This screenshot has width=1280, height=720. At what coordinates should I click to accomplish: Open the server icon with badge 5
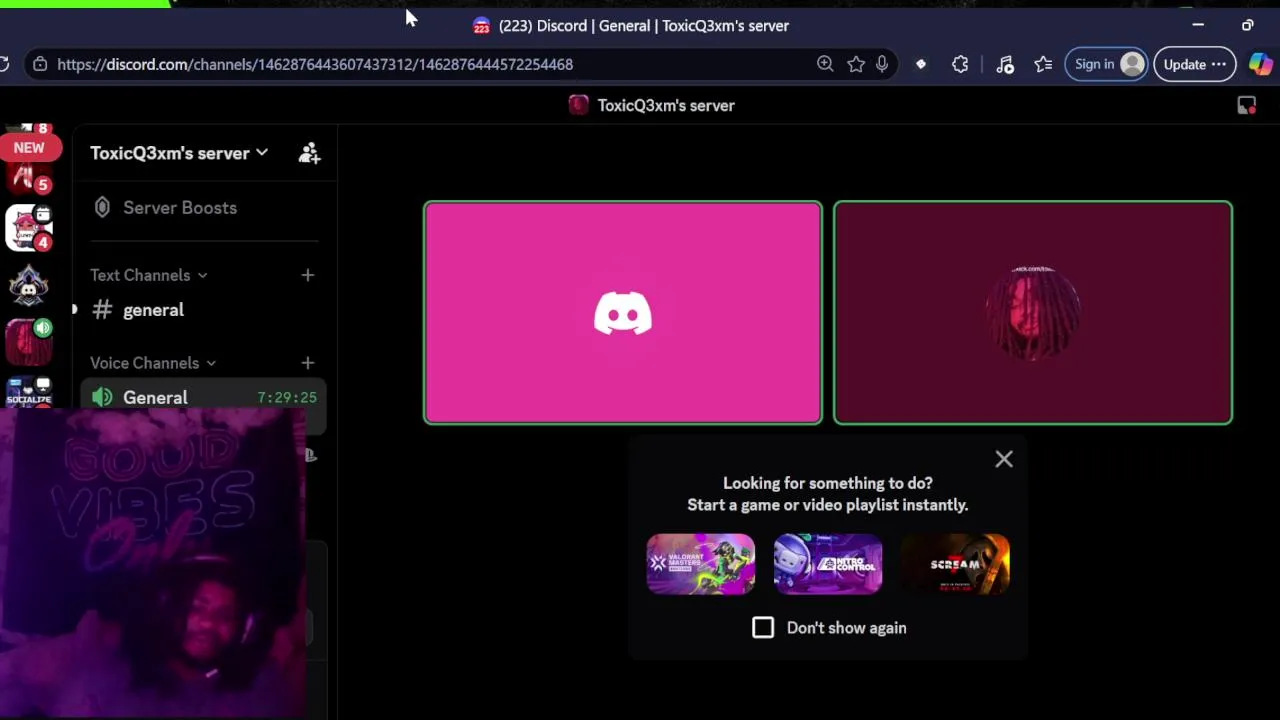point(29,178)
